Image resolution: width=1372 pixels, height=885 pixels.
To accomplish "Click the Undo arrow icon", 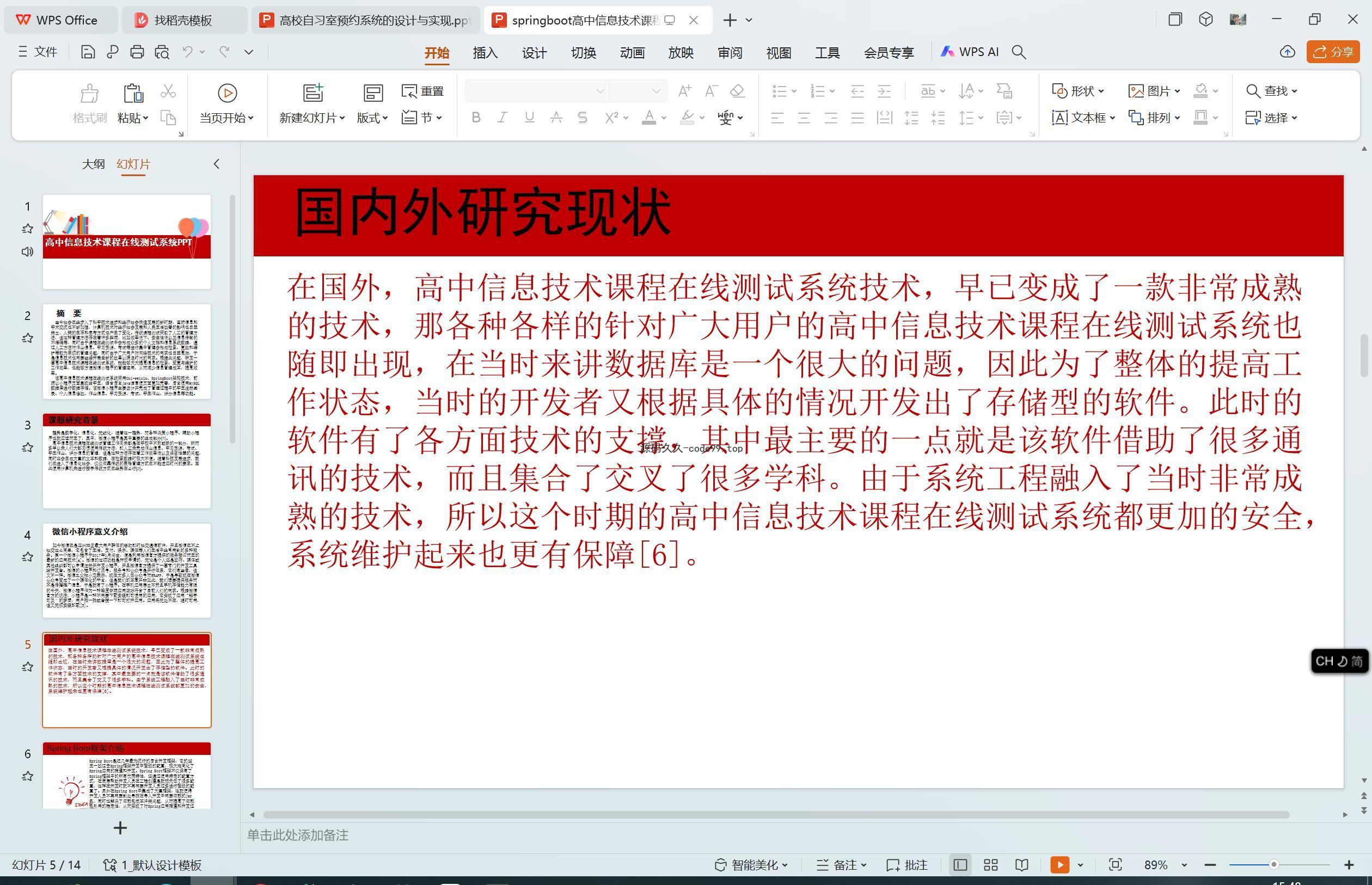I will [x=187, y=52].
